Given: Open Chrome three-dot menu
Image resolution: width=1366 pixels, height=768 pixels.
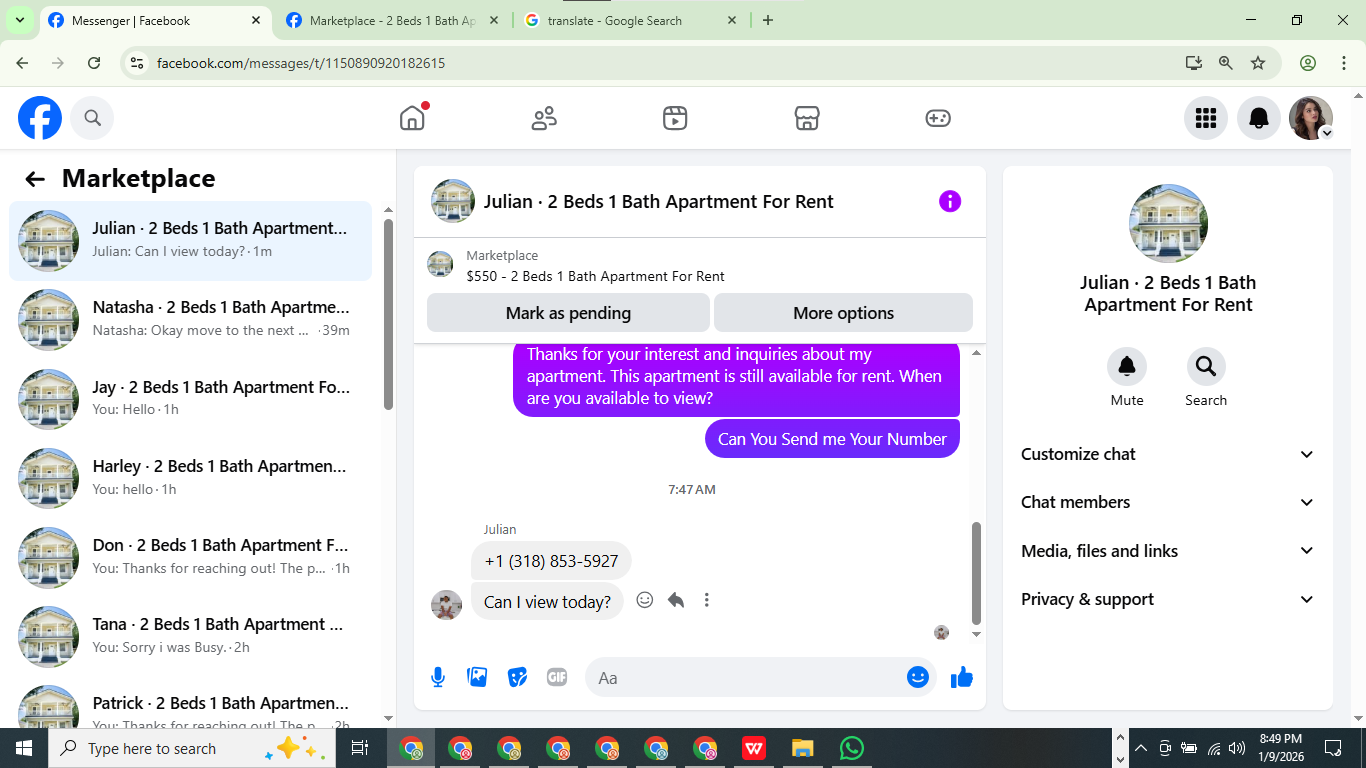Looking at the screenshot, I should tap(1344, 63).
